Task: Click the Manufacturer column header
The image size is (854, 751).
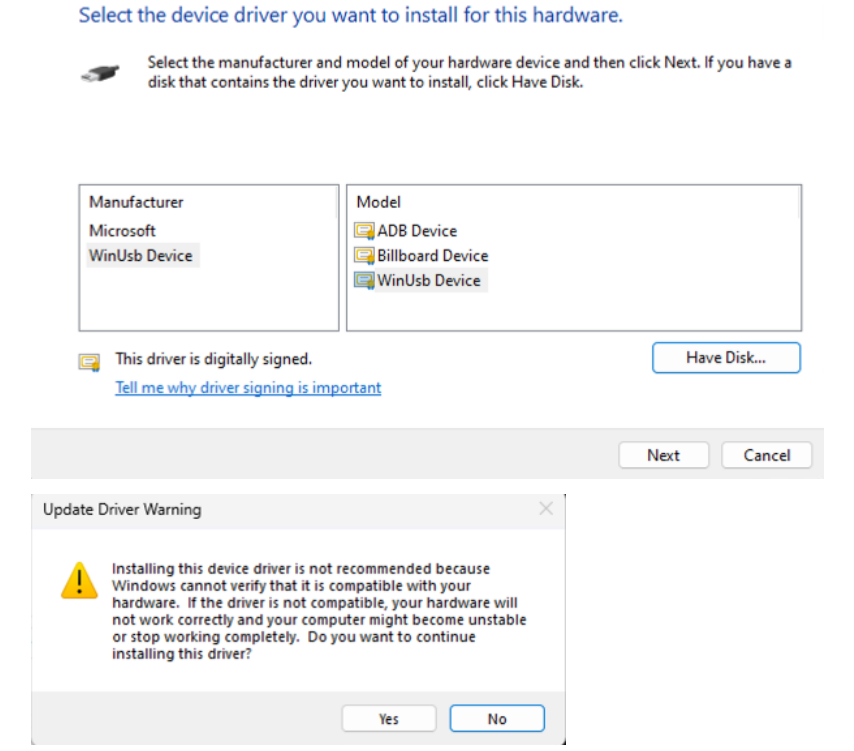Action: click(136, 202)
